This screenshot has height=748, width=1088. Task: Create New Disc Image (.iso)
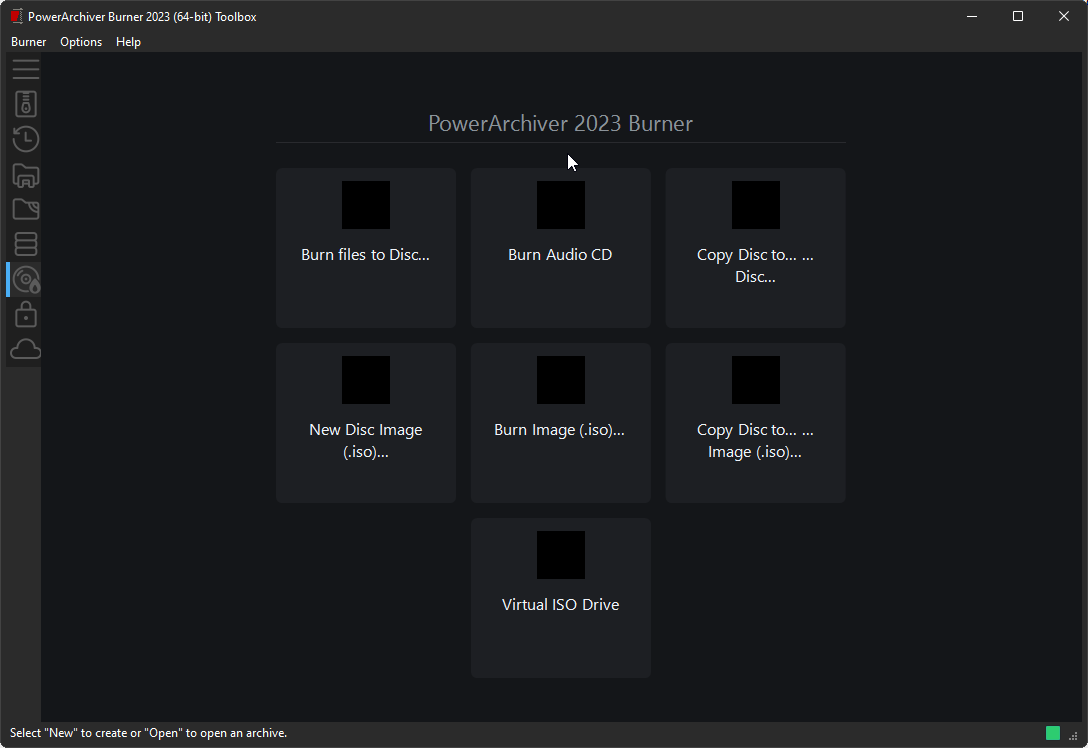pos(366,423)
